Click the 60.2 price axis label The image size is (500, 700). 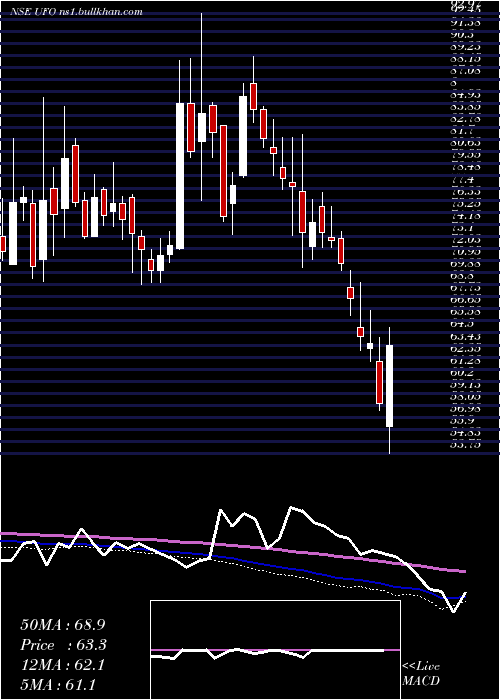click(x=462, y=372)
